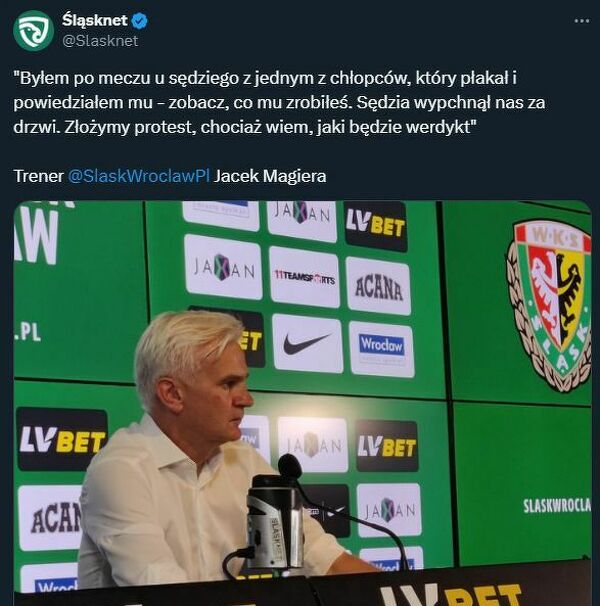Click the Jacek Magiera name text

coord(270,176)
